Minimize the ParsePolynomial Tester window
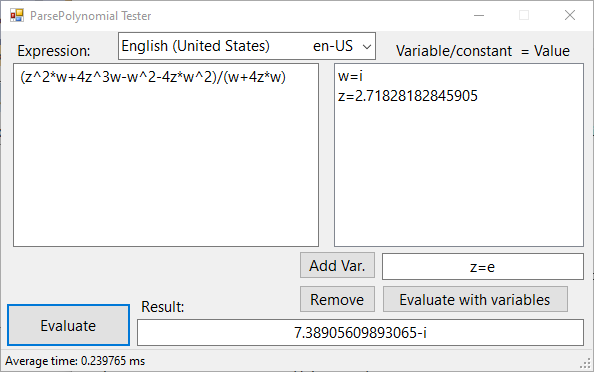The image size is (594, 372). tap(479, 16)
